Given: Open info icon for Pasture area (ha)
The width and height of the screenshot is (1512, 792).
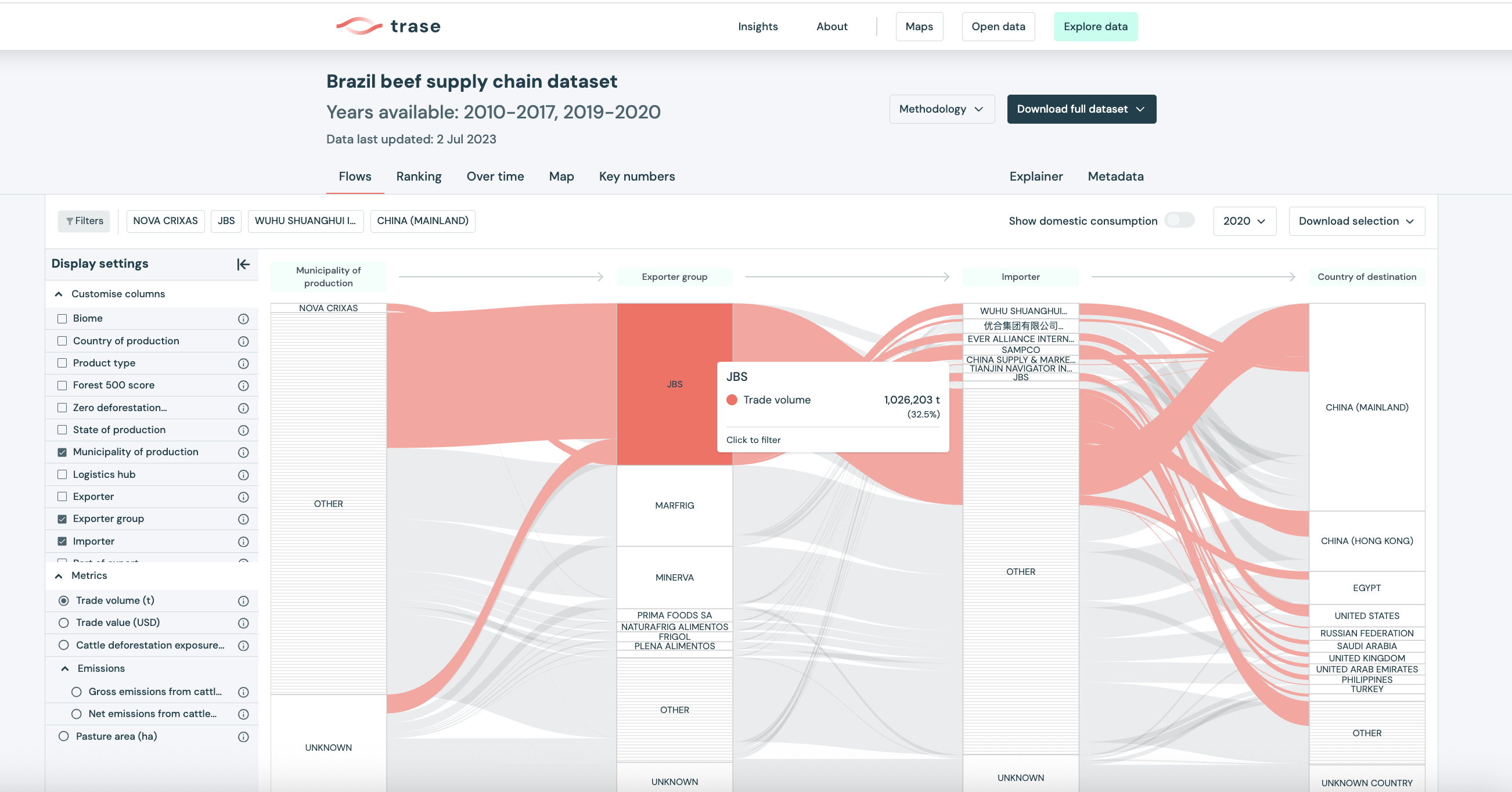Looking at the screenshot, I should [x=243, y=737].
